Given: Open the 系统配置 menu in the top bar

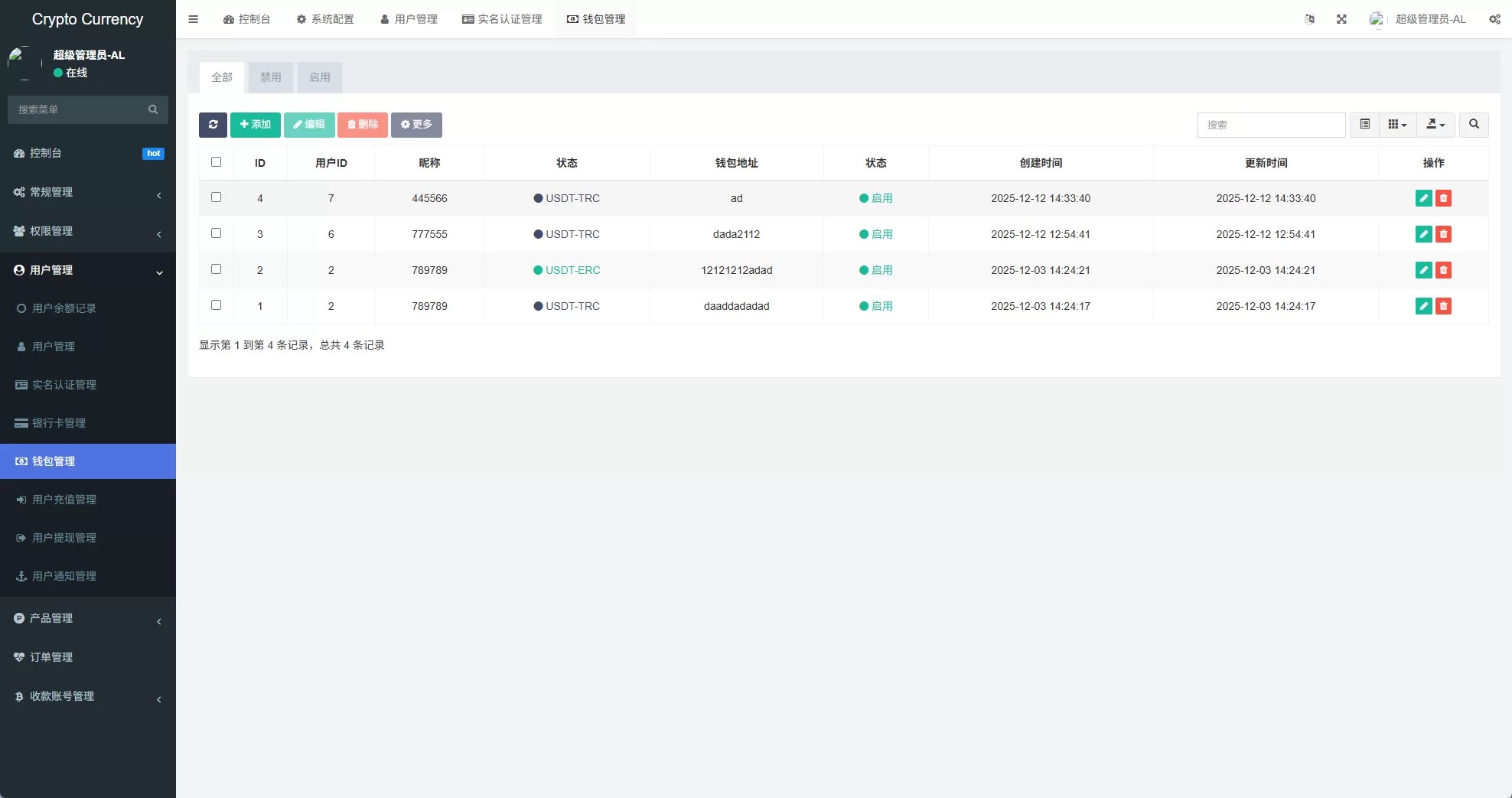Looking at the screenshot, I should coord(325,19).
